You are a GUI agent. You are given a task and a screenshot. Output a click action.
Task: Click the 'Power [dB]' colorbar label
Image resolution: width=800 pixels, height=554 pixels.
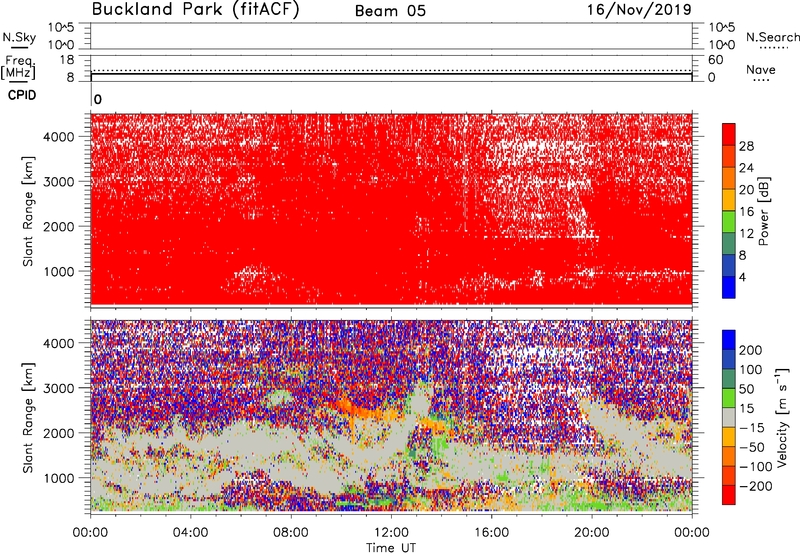764,211
